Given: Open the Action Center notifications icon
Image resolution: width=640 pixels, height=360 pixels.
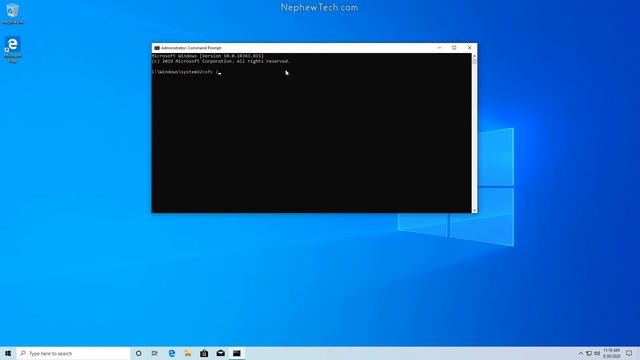Looking at the screenshot, I should coord(629,353).
